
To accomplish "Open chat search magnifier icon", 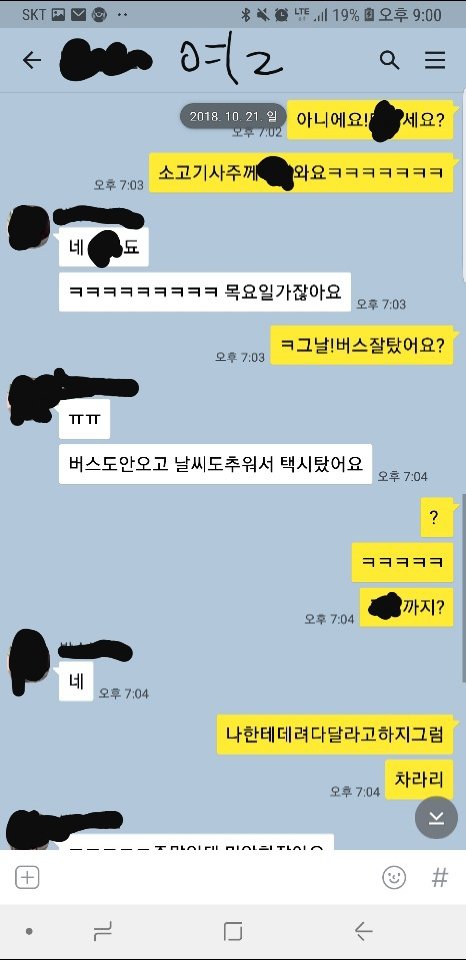I will [x=389, y=60].
